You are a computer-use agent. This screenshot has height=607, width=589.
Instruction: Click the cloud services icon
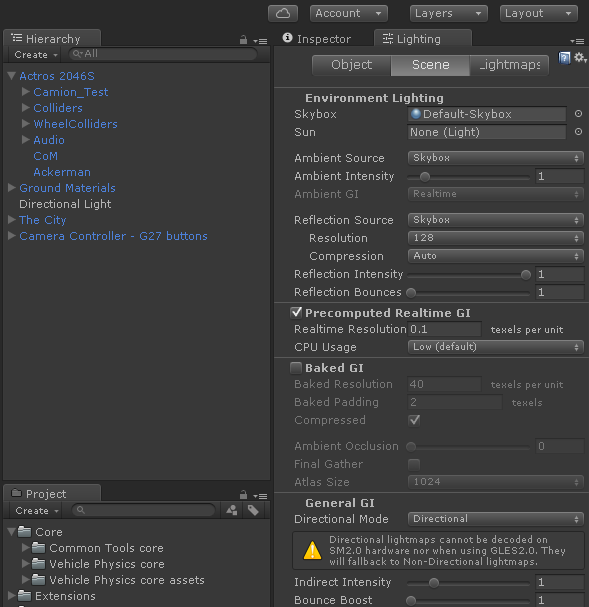283,14
